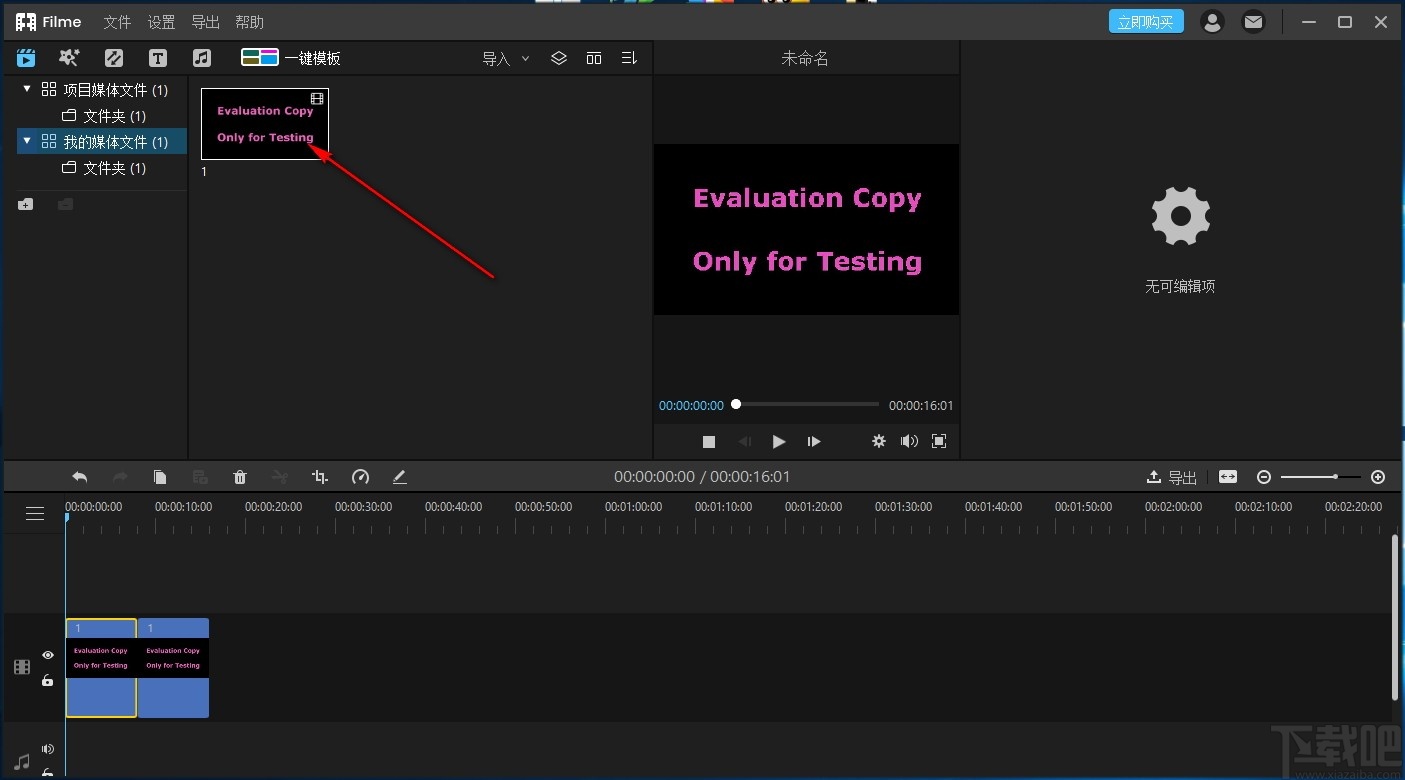Click the preview playback progress bar
The image size is (1405, 780).
tap(806, 404)
